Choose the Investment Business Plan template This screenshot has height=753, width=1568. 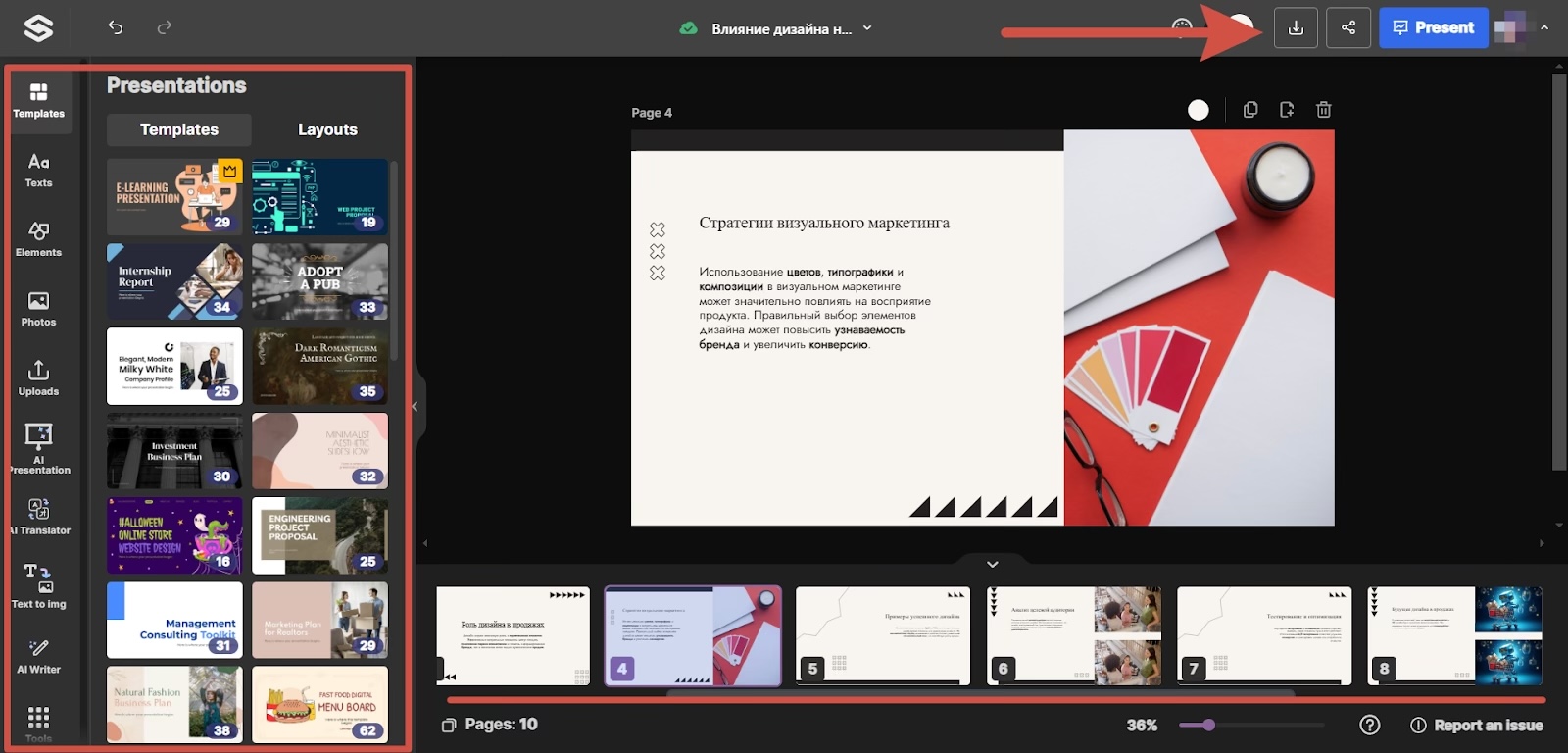pyautogui.click(x=174, y=451)
